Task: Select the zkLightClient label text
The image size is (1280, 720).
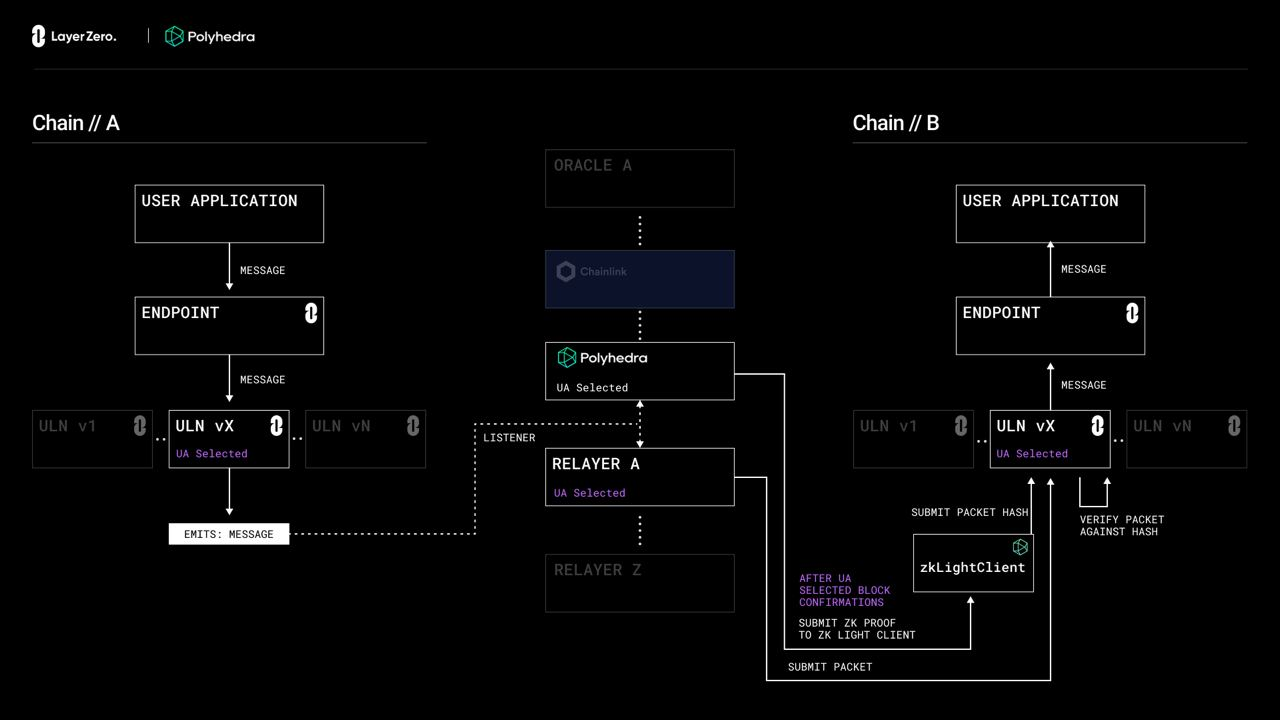Action: pos(972,567)
